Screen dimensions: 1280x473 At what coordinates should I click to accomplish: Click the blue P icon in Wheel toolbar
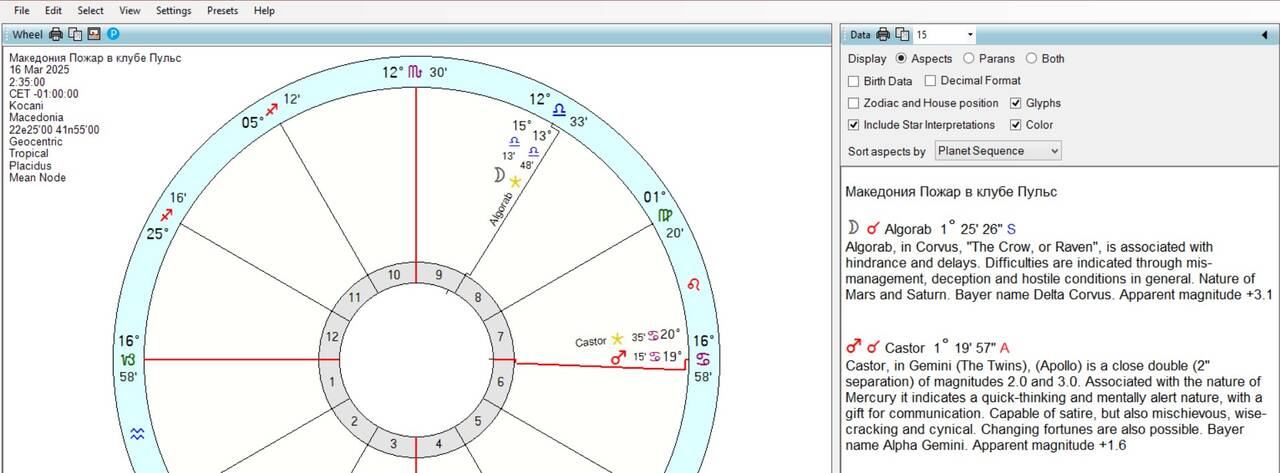click(113, 34)
